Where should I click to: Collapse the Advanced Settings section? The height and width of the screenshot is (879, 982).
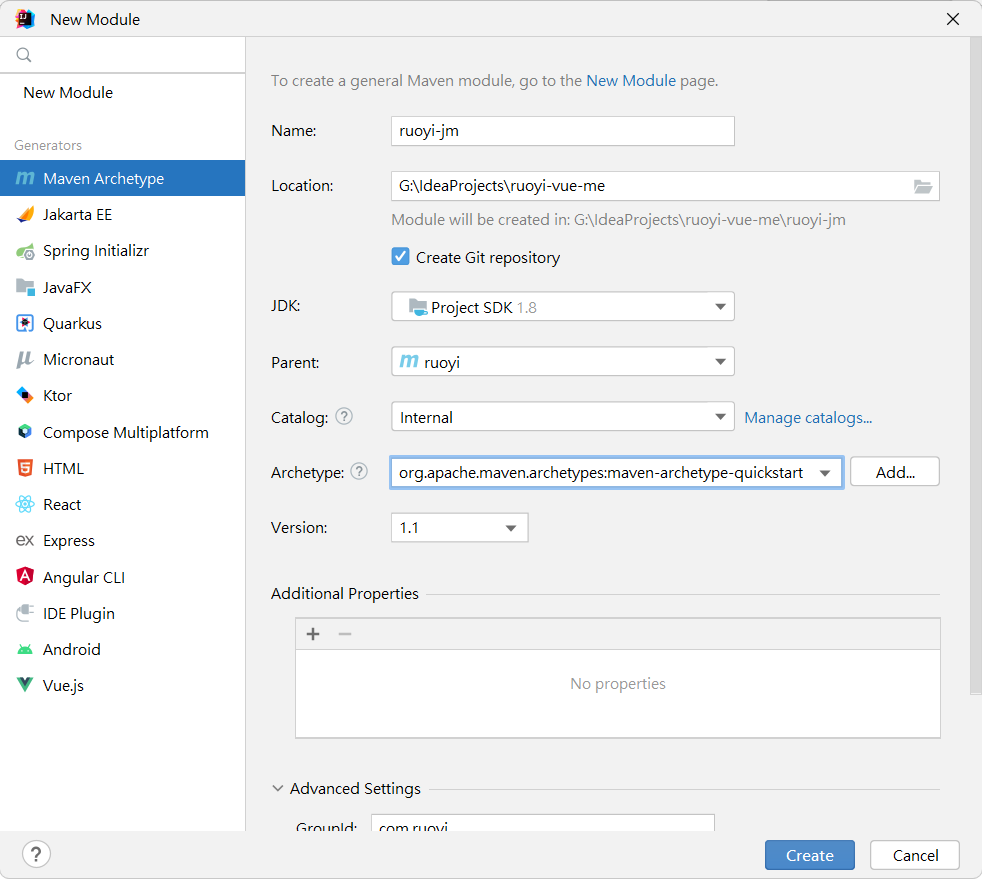[x=278, y=789]
